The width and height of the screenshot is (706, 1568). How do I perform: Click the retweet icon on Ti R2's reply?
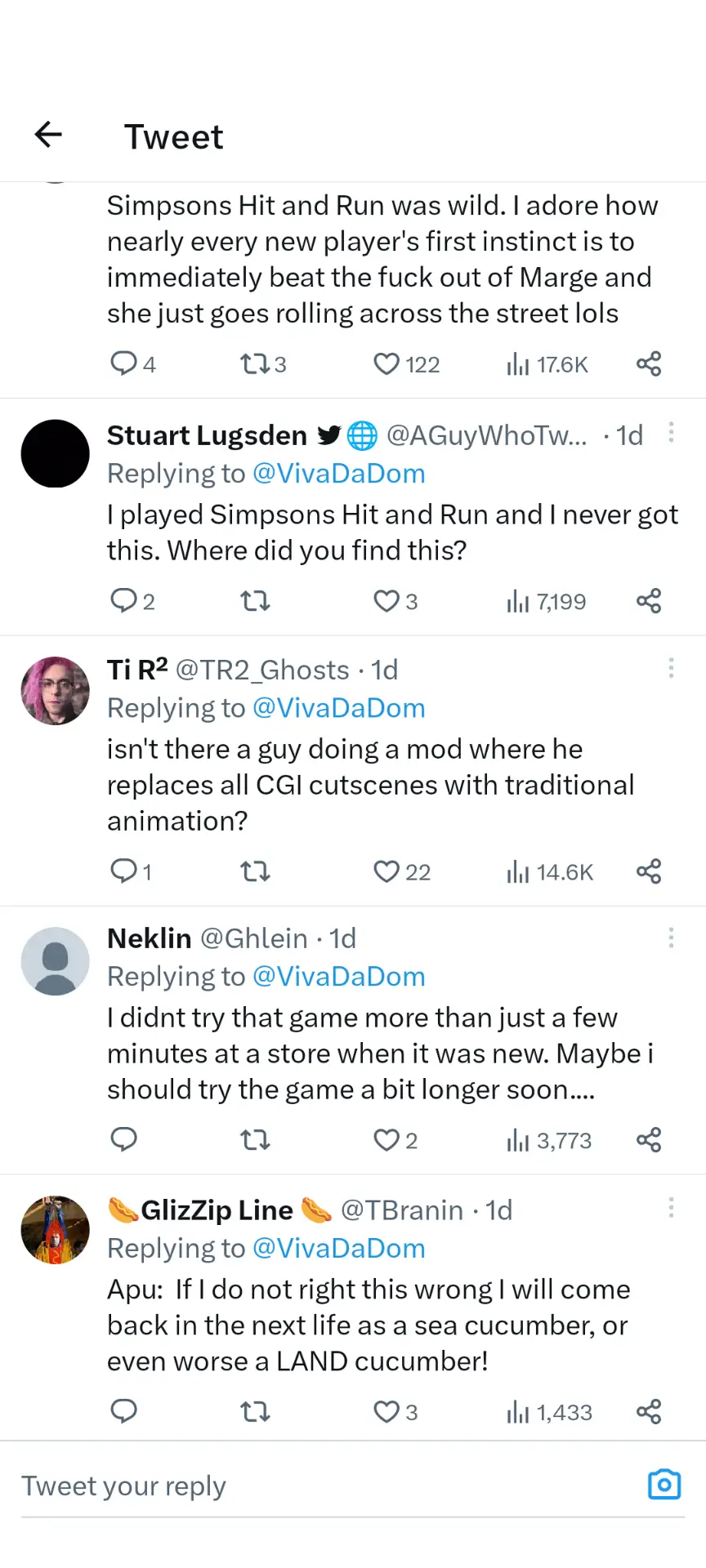point(254,871)
